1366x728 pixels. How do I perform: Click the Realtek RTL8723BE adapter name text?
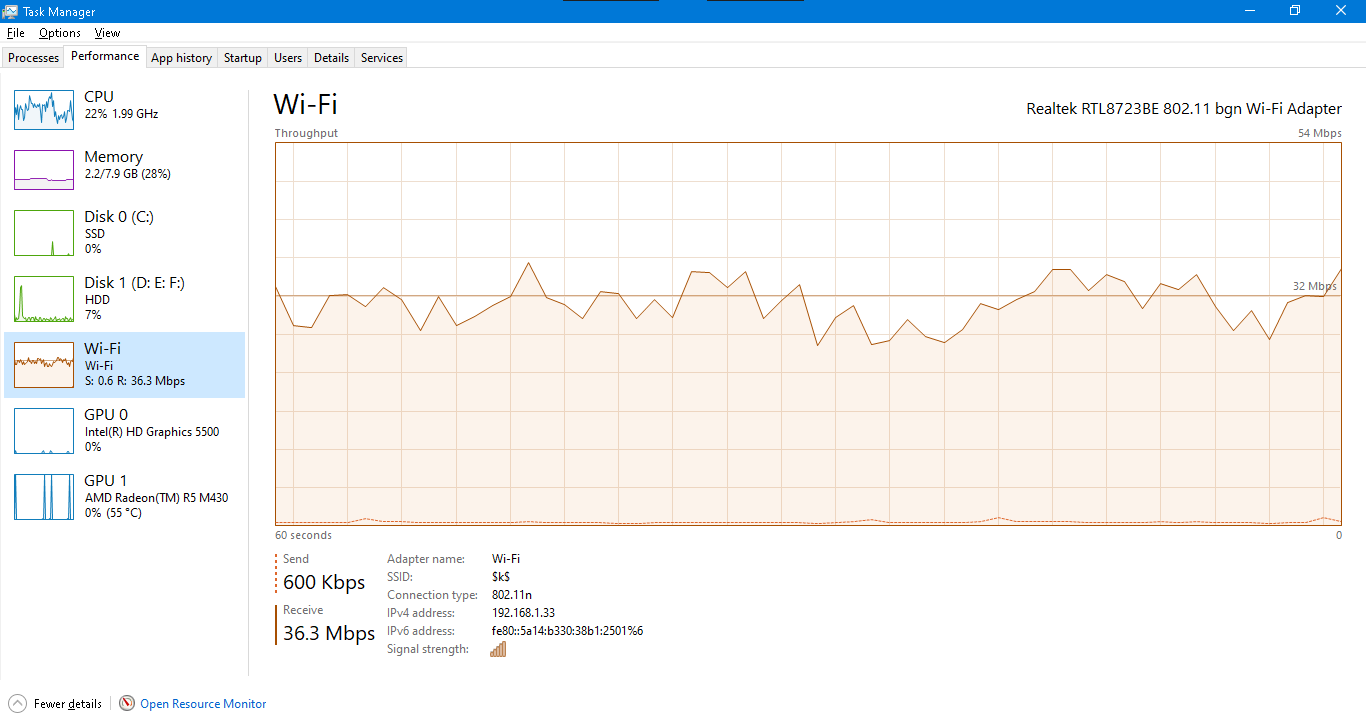[1184, 108]
